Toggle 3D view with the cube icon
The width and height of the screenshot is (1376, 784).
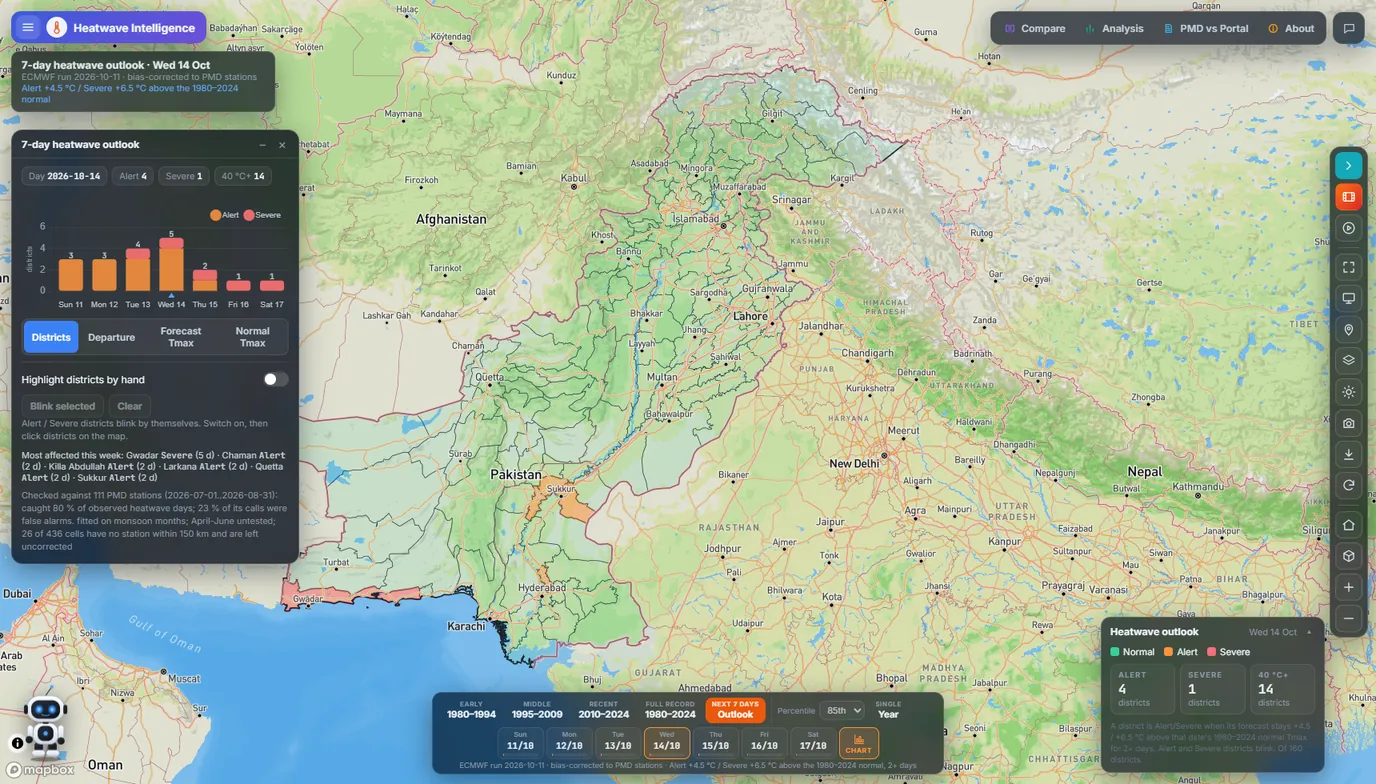[x=1348, y=556]
